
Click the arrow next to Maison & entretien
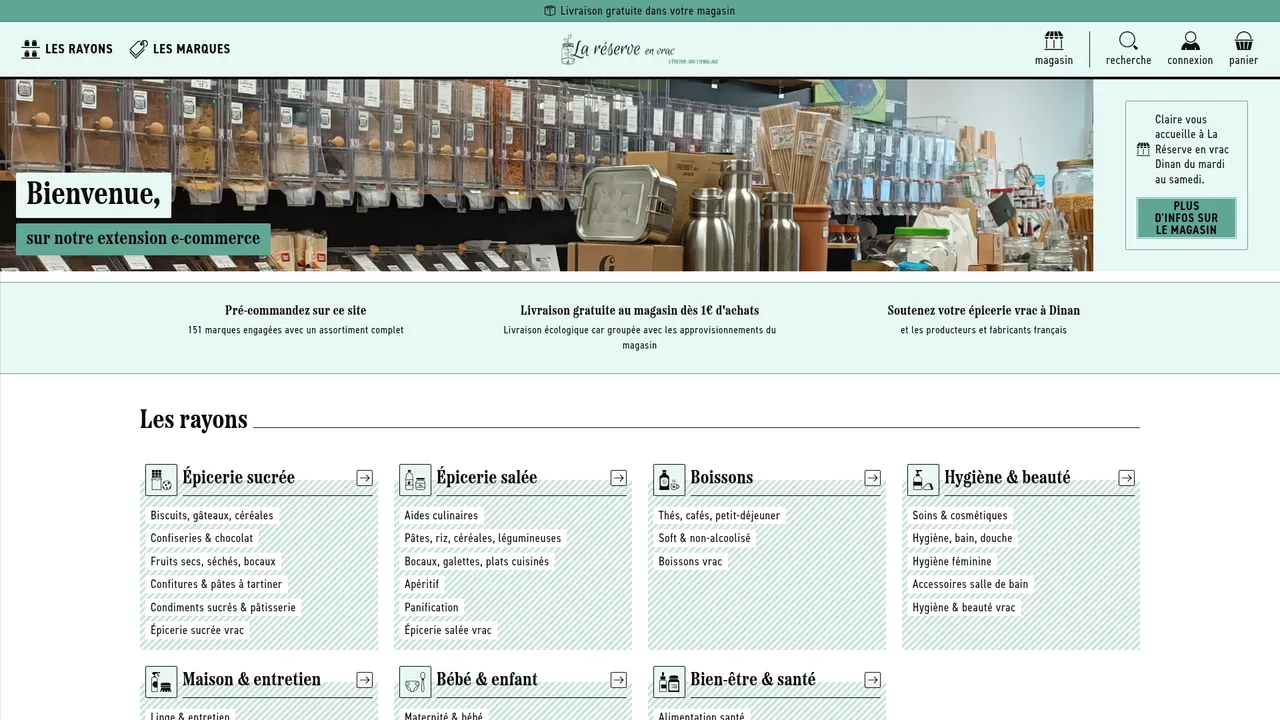[365, 680]
